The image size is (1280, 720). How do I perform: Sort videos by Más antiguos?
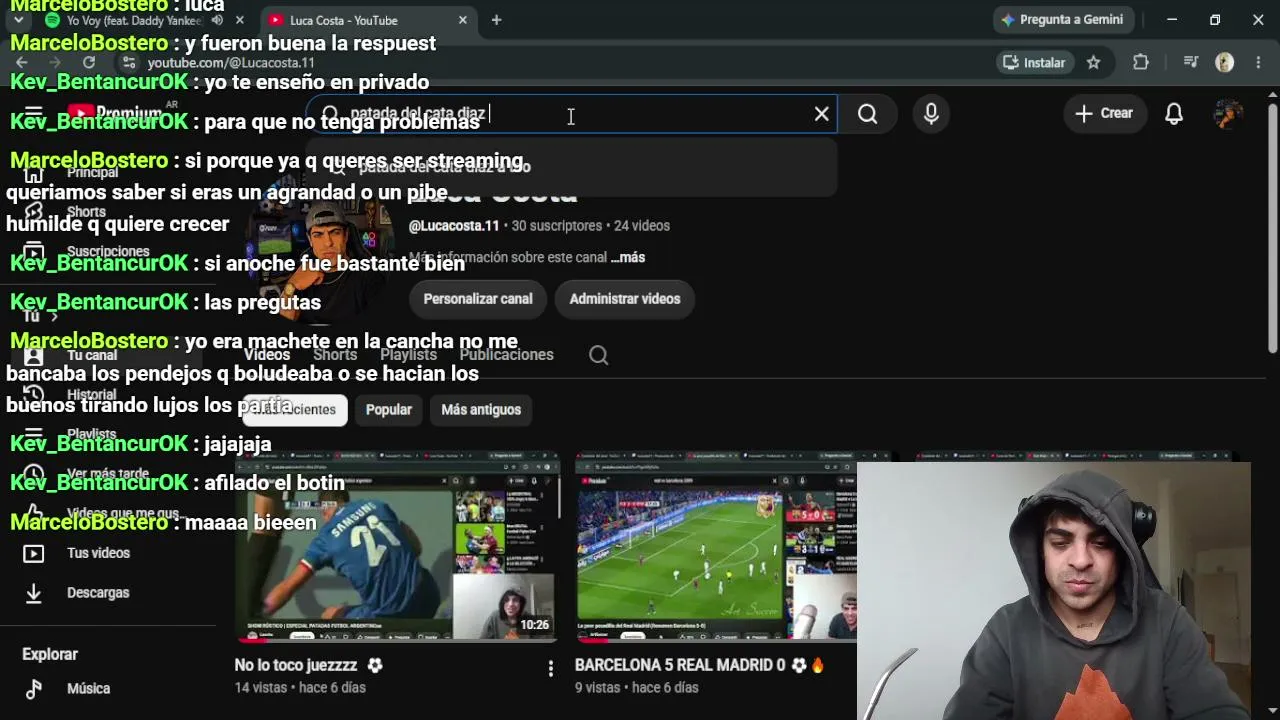(481, 410)
